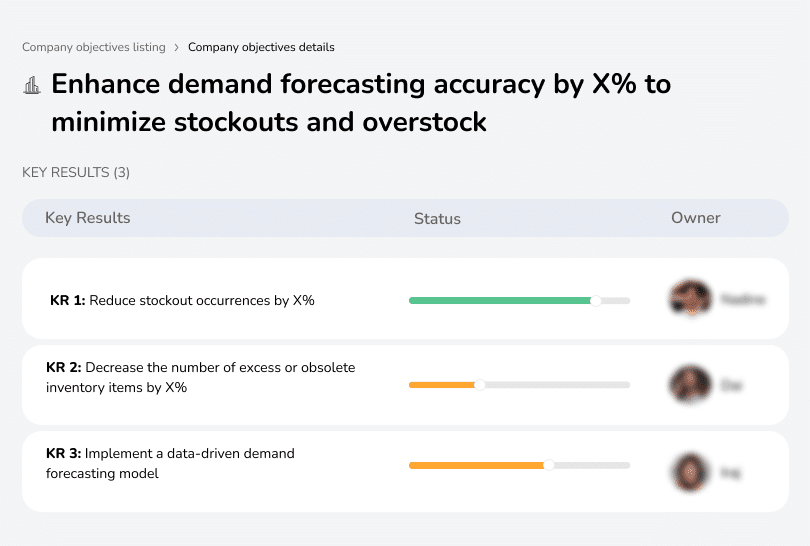Go to Company objectives listing breadcrumb
This screenshot has height=546, width=810.
tap(94, 47)
